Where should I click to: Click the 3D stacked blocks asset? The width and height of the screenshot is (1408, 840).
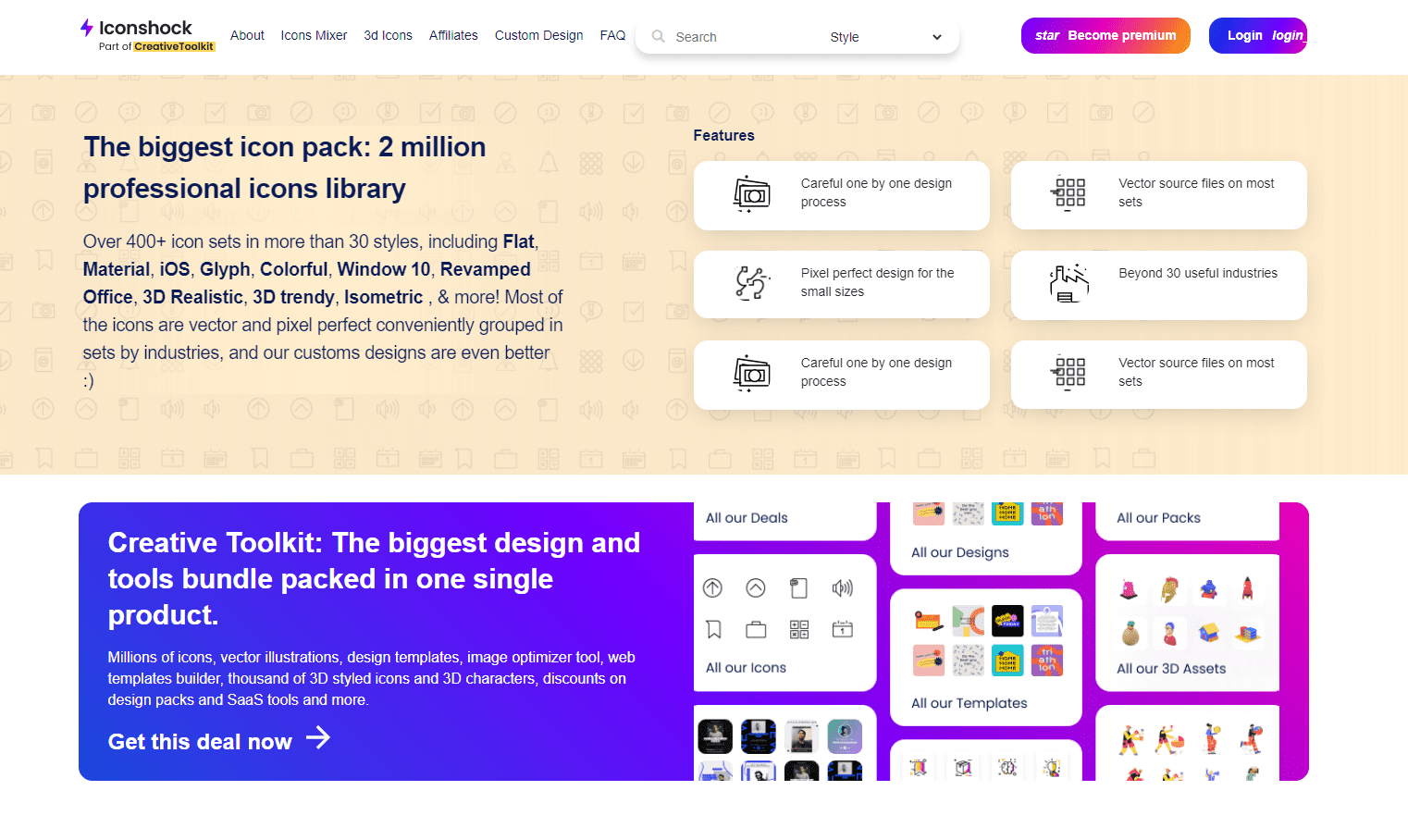pos(1248,634)
